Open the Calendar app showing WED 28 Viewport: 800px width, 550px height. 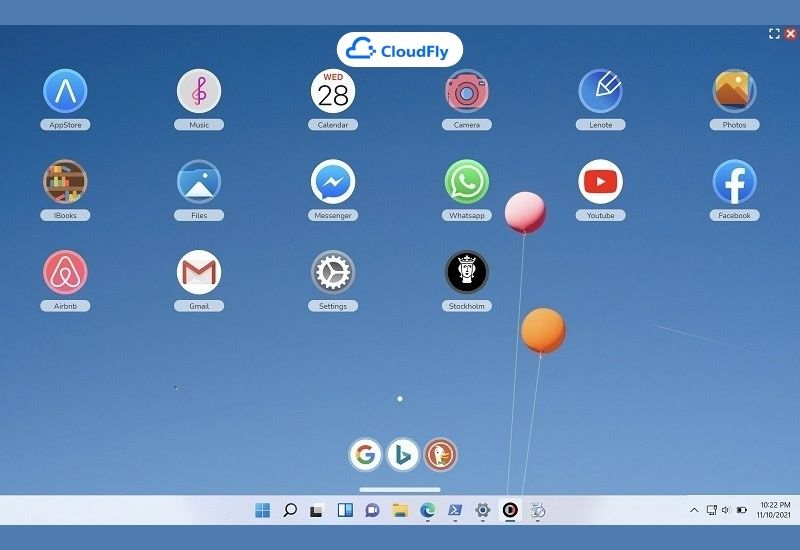click(x=333, y=91)
